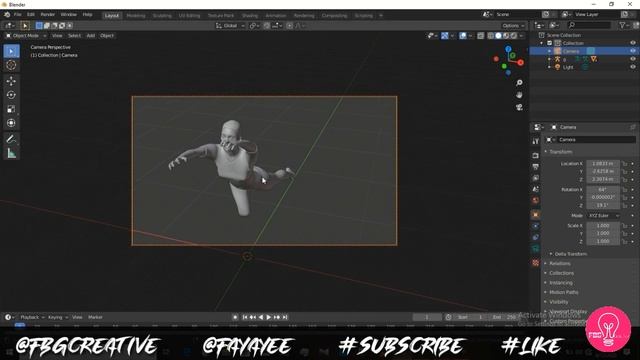The width and height of the screenshot is (640, 360).
Task: Open the Window menu
Action: tap(69, 15)
